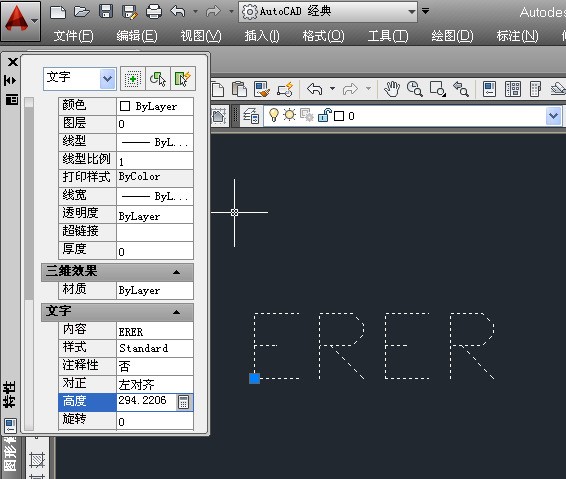
Task: Click the Tool Palettes icon in standard toolbar
Action: tap(536, 89)
